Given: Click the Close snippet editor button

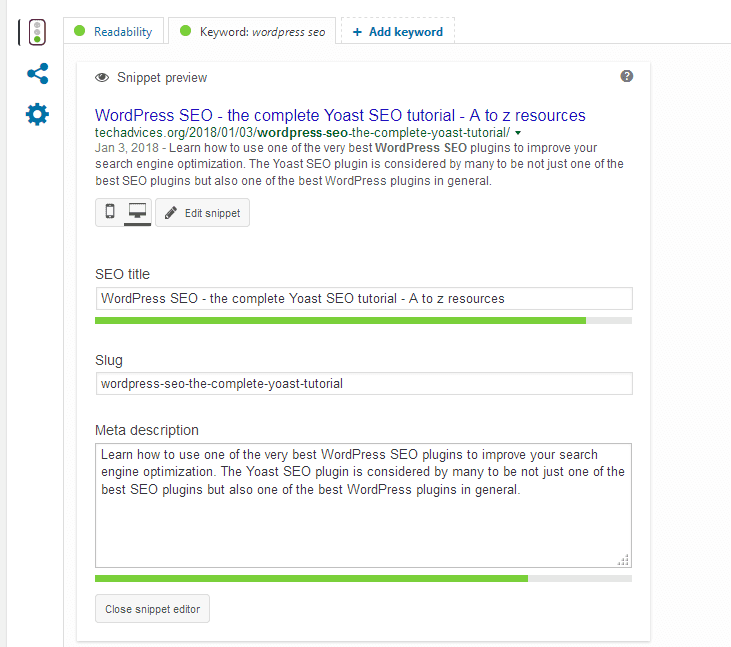Looking at the screenshot, I should click(152, 609).
